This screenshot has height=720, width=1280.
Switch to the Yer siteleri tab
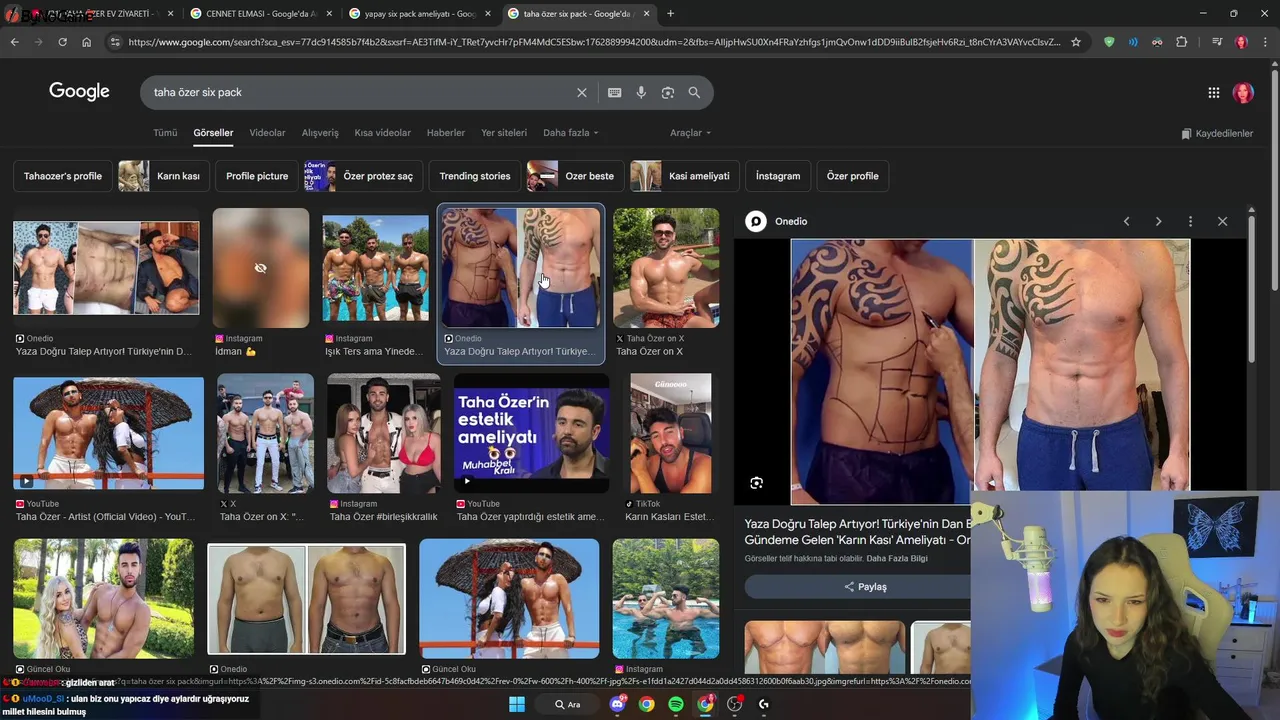pos(504,133)
